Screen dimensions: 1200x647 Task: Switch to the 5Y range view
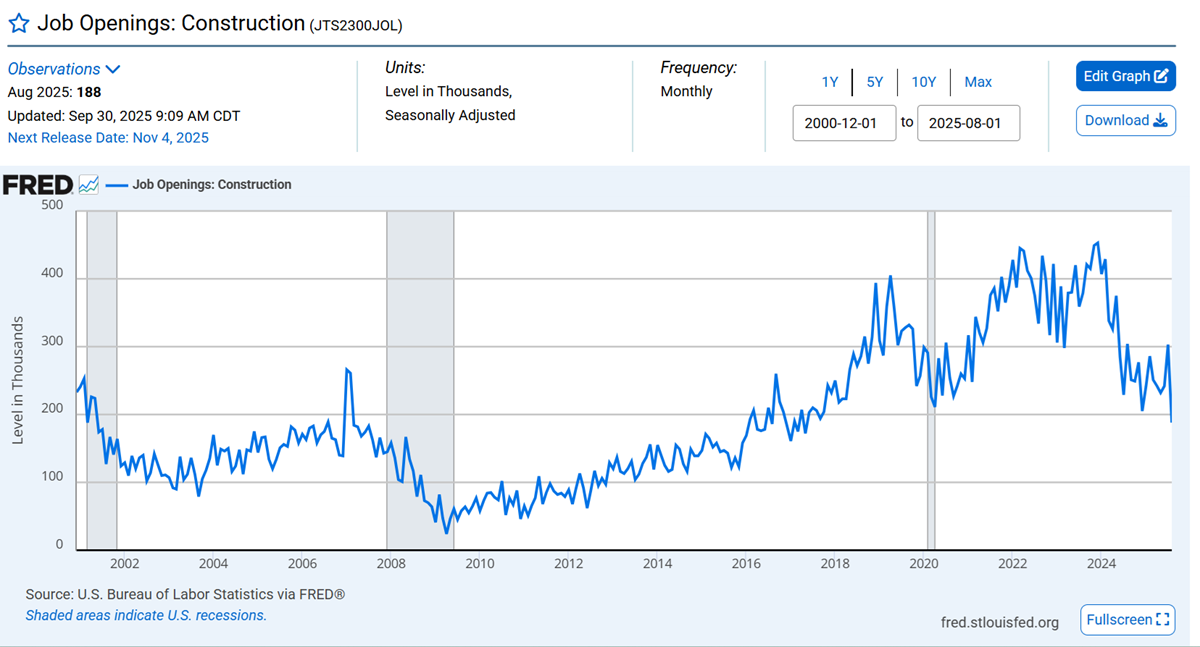(875, 82)
